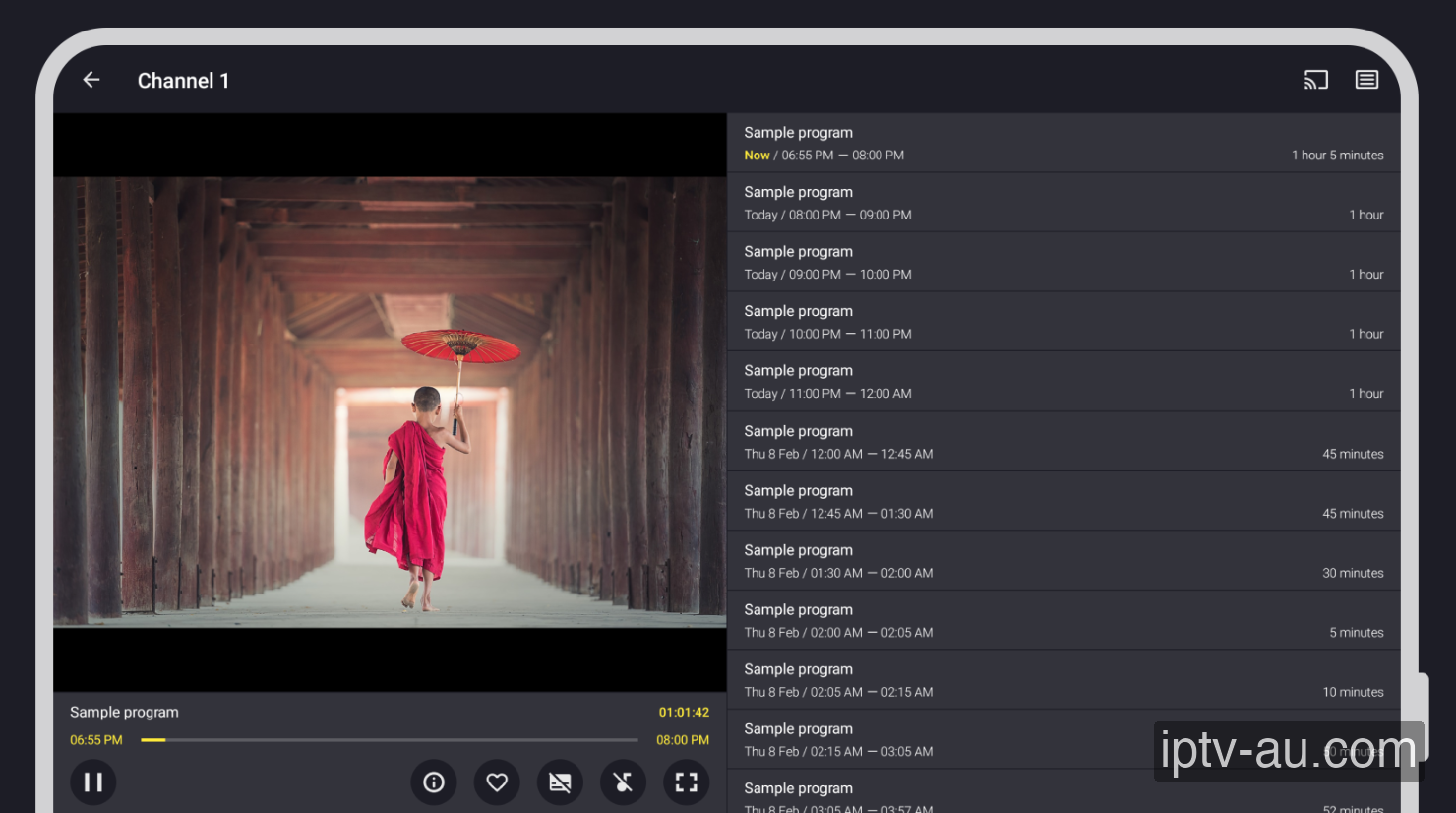1456x813 pixels.
Task: Choose the Thu 8 Feb 01:30 AM – 02:00 AM program
Action: pyautogui.click(x=1063, y=560)
